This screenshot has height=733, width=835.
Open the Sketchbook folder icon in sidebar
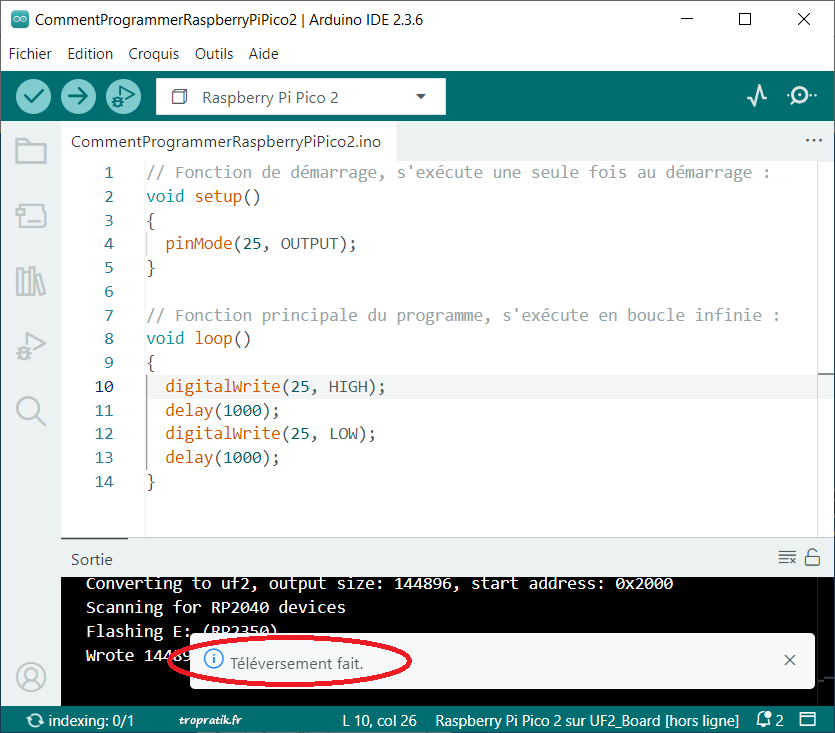coord(31,151)
